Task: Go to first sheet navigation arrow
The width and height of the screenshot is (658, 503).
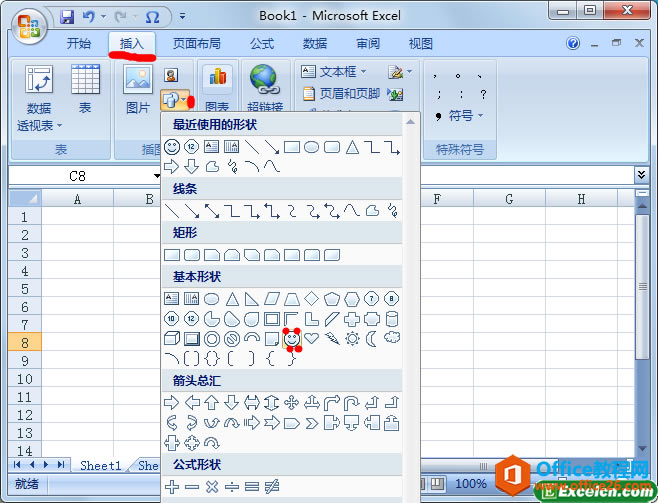Action: pos(17,464)
